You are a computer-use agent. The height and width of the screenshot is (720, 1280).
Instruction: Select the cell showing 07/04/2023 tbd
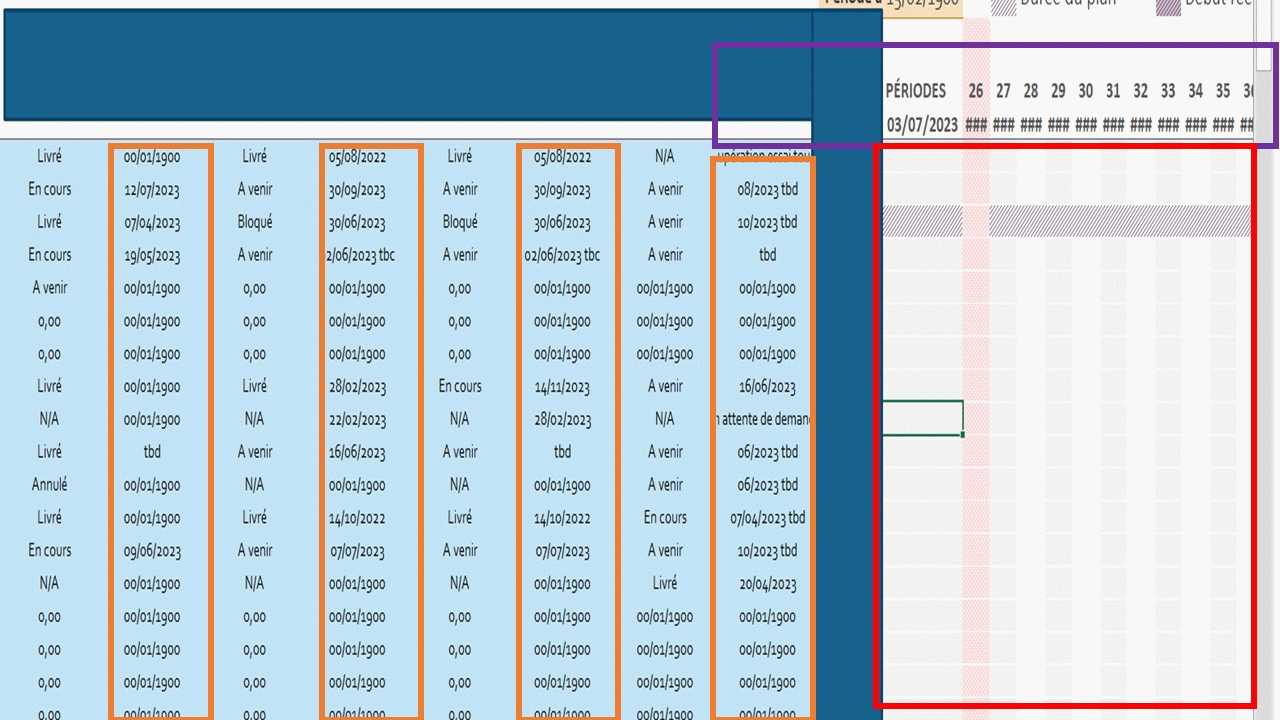point(767,518)
